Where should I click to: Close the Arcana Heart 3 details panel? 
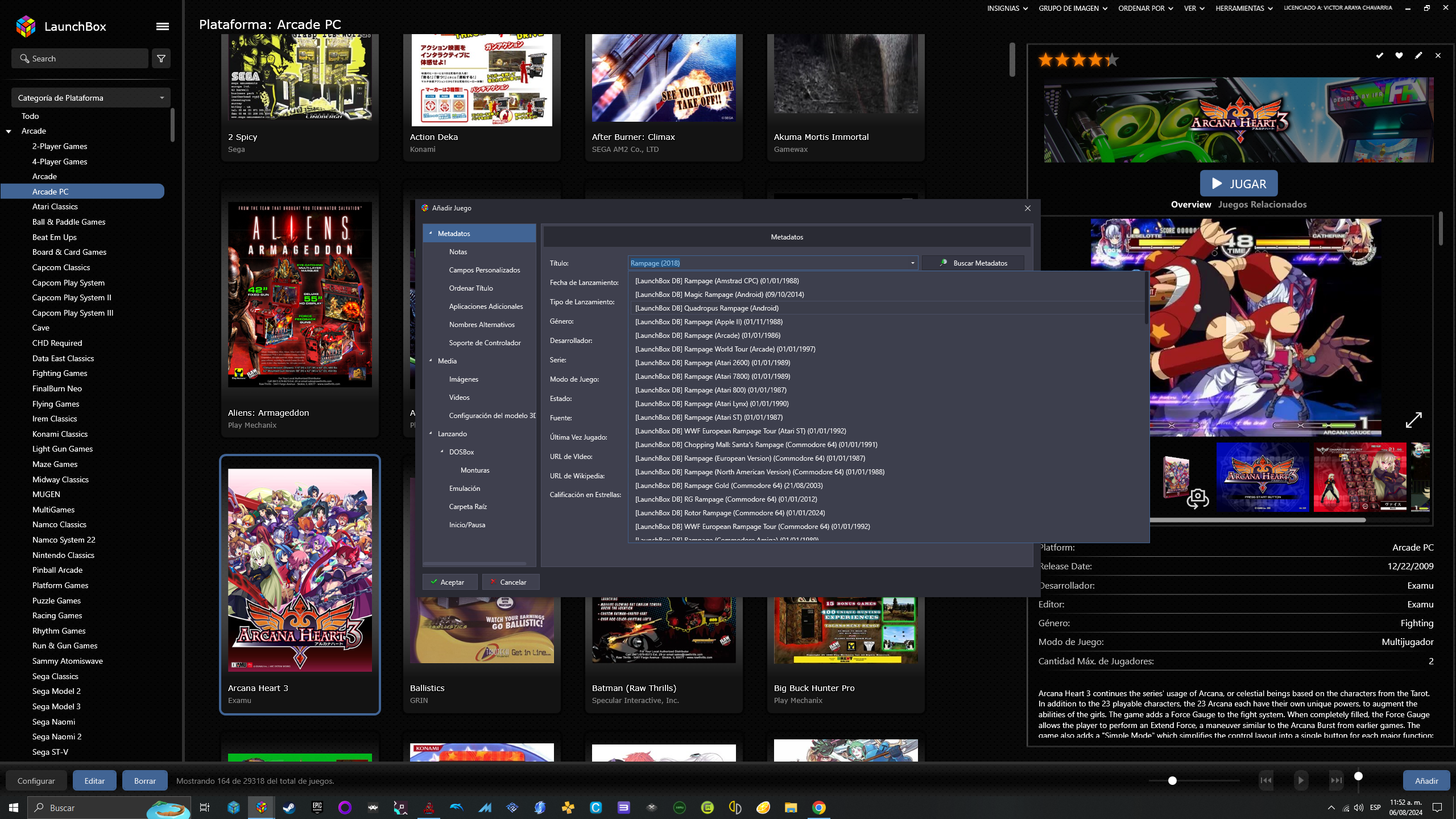click(x=1438, y=56)
